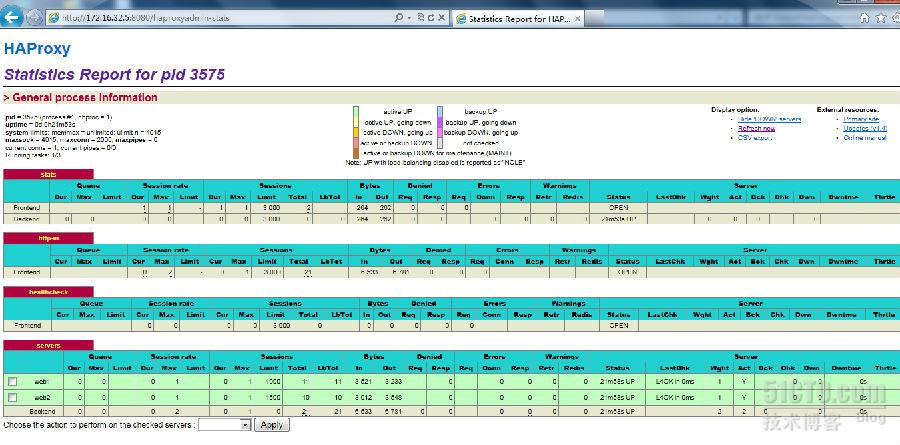Click the 'Statistics Report for pid 3575' title
900x445 pixels.
[x=114, y=75]
